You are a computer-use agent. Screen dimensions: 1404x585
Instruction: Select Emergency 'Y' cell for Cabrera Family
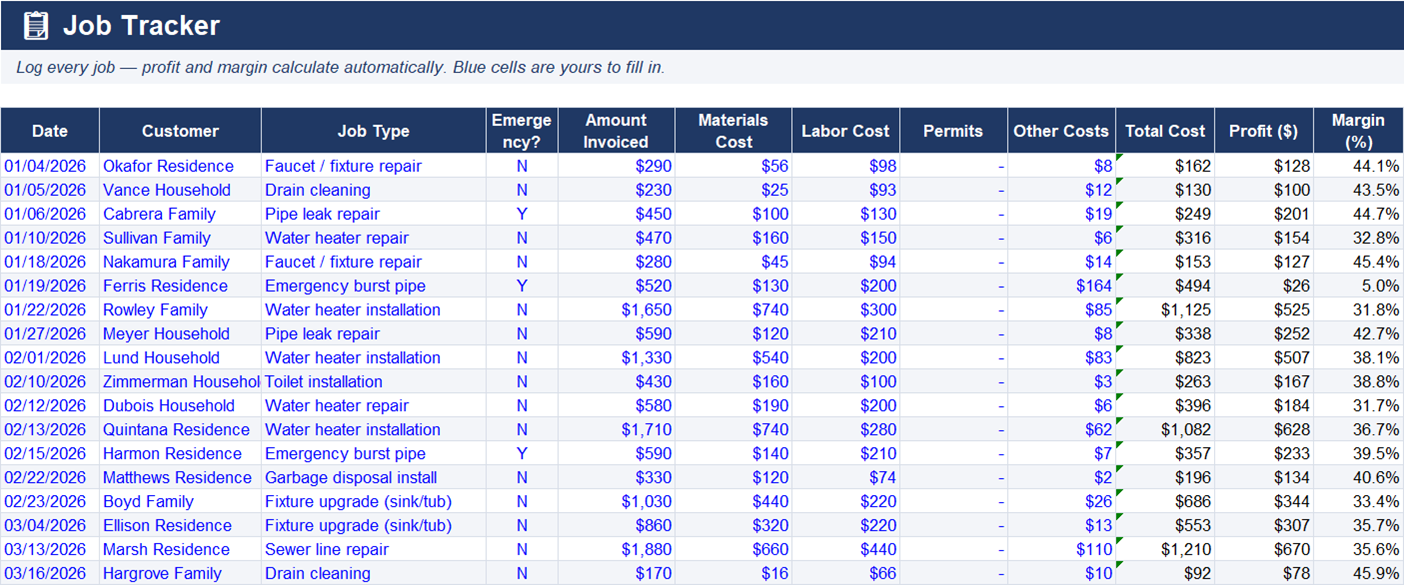coord(522,214)
